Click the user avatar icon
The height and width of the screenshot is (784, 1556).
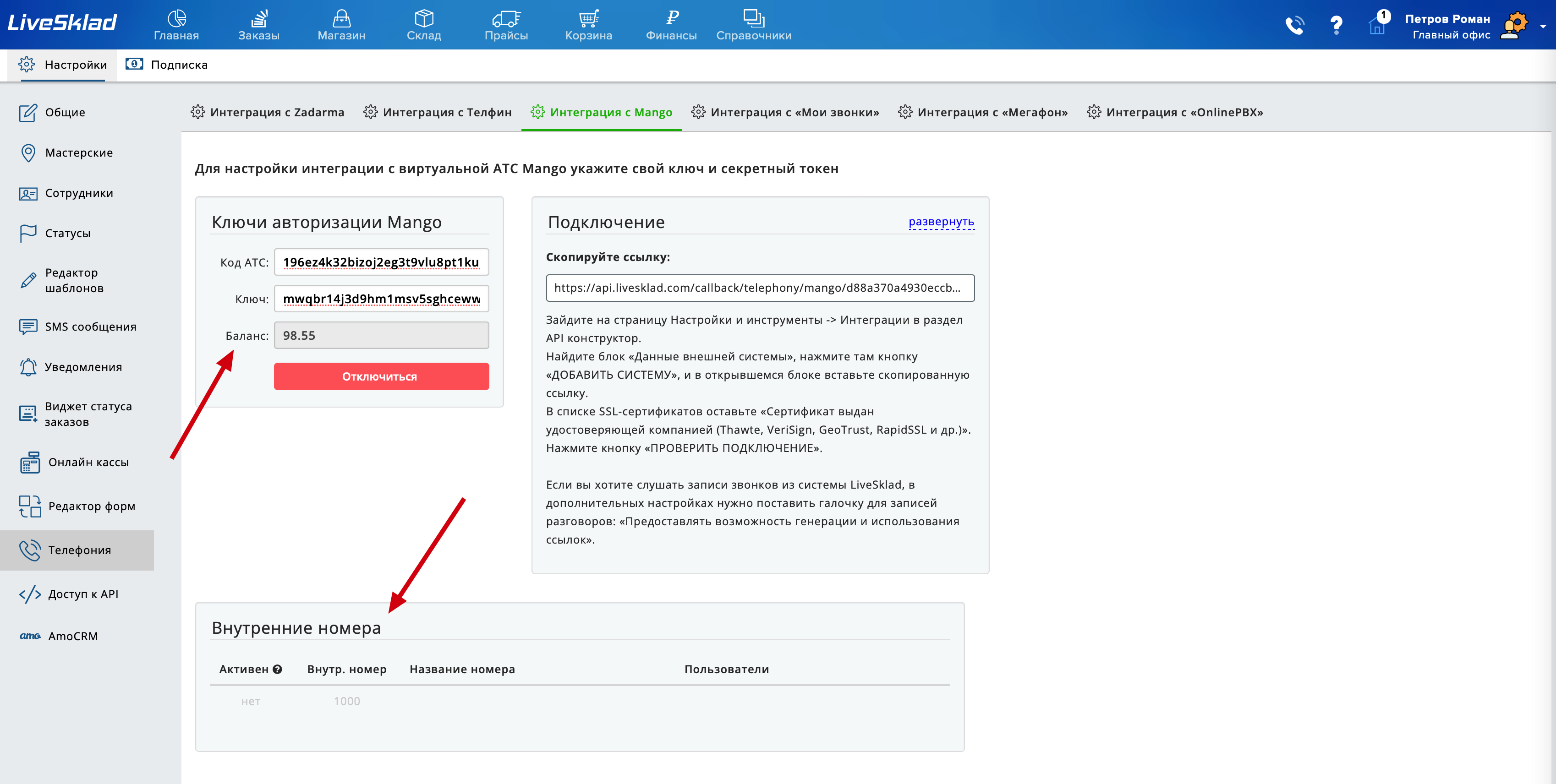click(1514, 25)
